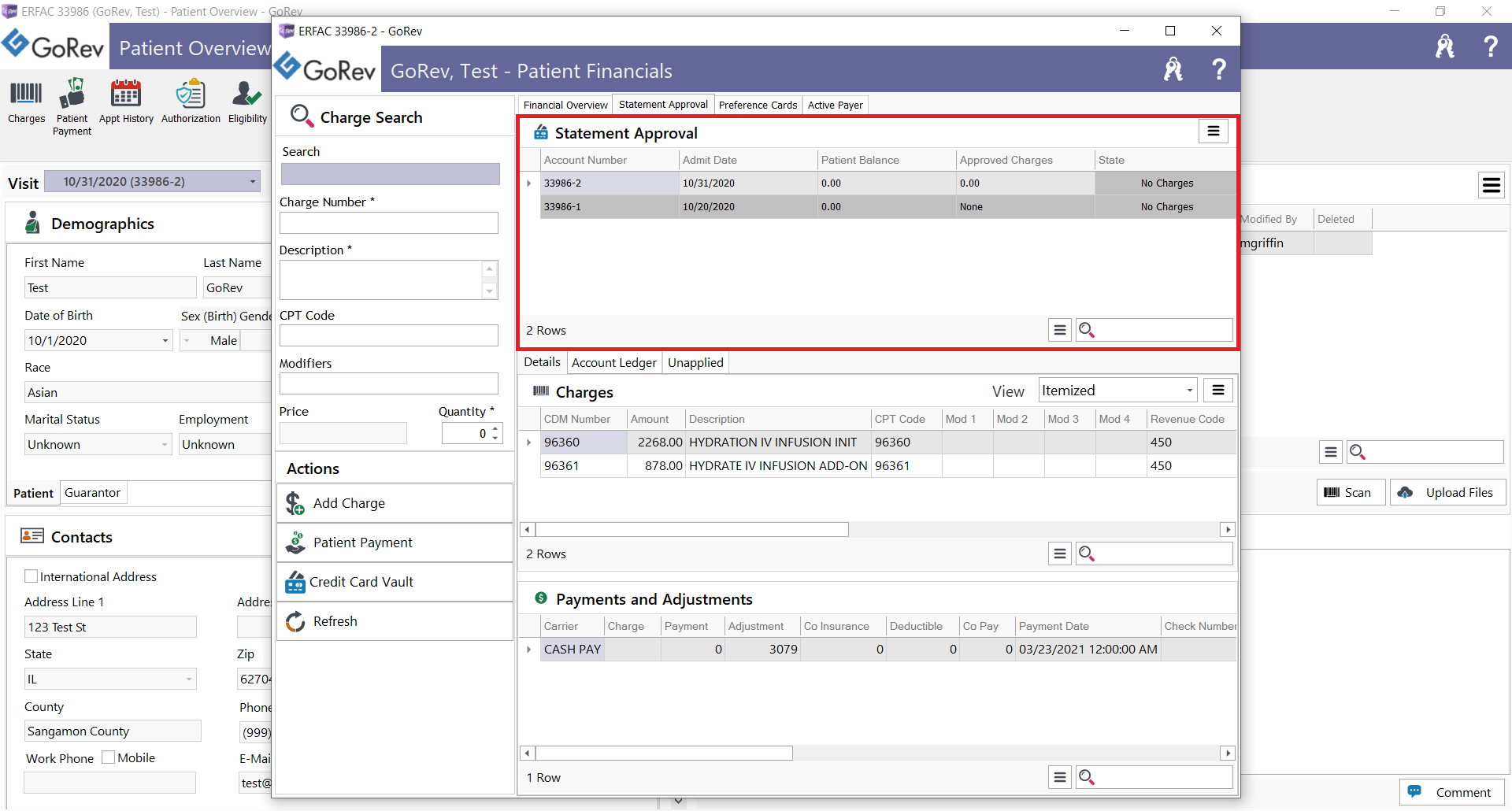Click Patient Payment action button
The width and height of the screenshot is (1512, 811).
click(395, 543)
